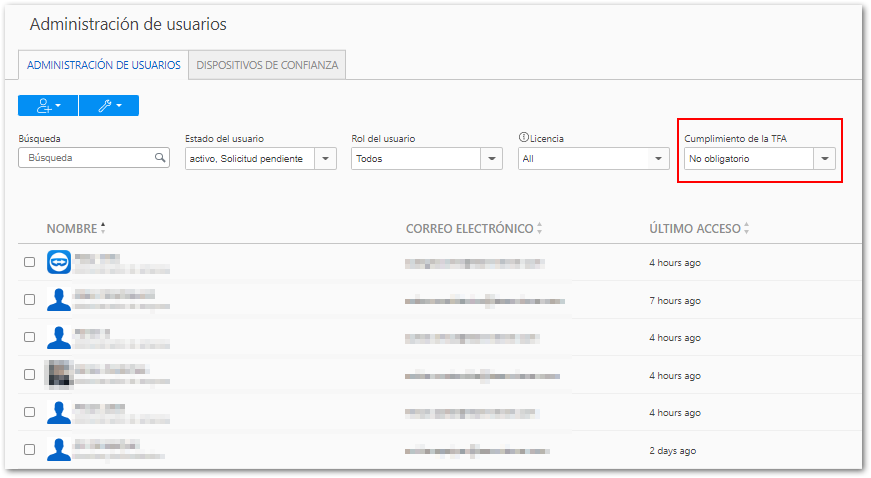Click the sort arrows next to NOMBRE
The height and width of the screenshot is (478, 871).
pyautogui.click(x=103, y=229)
